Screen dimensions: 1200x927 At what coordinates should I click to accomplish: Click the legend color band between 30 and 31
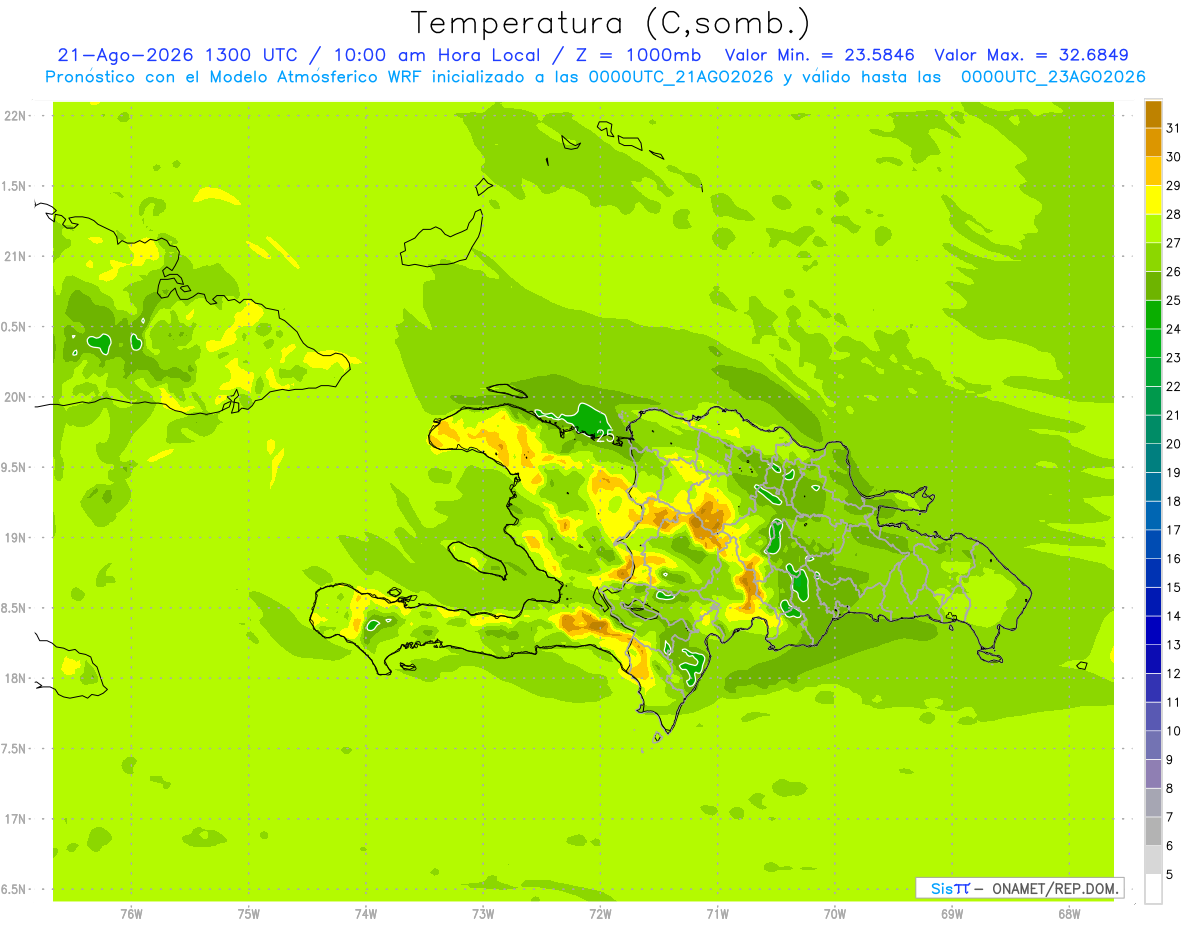1153,142
